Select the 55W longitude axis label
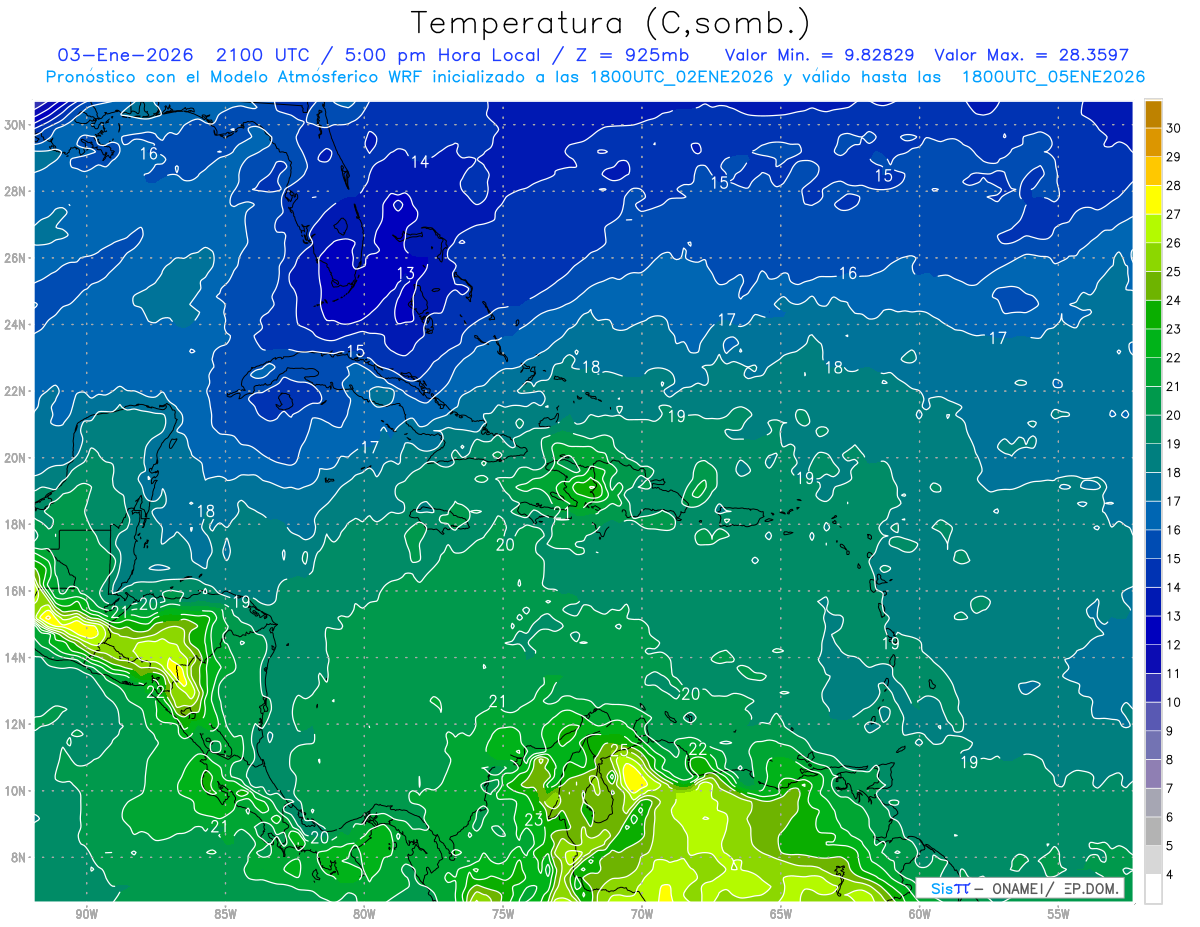This screenshot has height=927, width=1200. pyautogui.click(x=1059, y=913)
